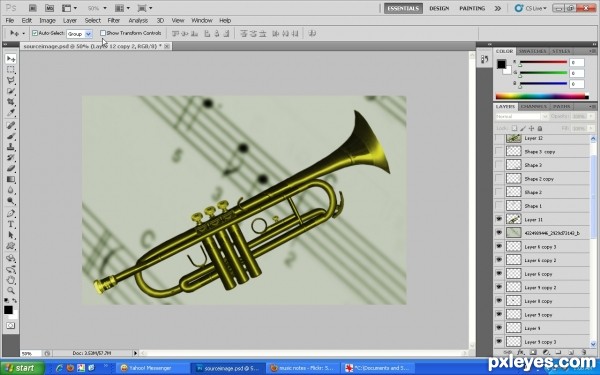Select the Hand tool
The image size is (600, 375).
tap(11, 280)
